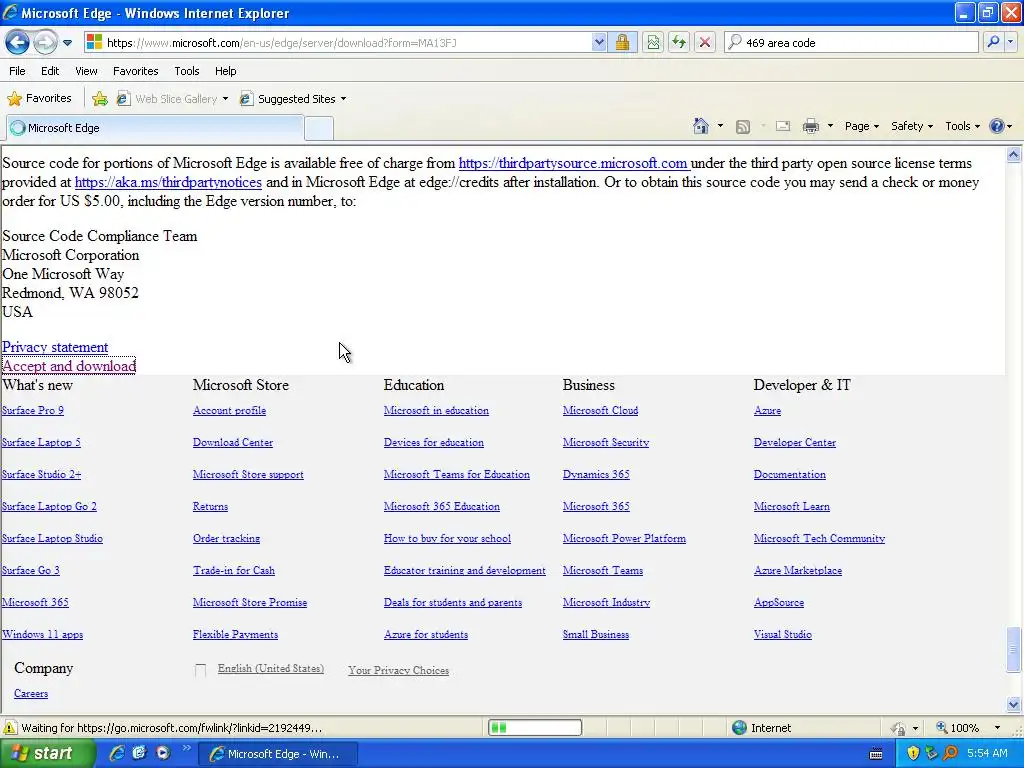Click Microsoft Edge taskbar window button
This screenshot has width=1024, height=768.
coord(278,754)
